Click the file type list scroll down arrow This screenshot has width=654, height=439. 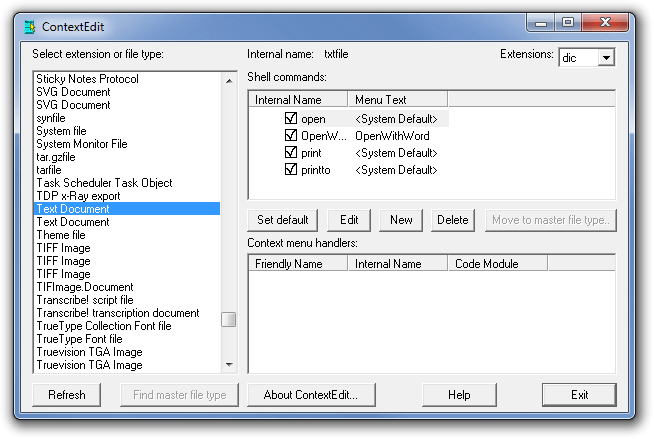pyautogui.click(x=229, y=365)
